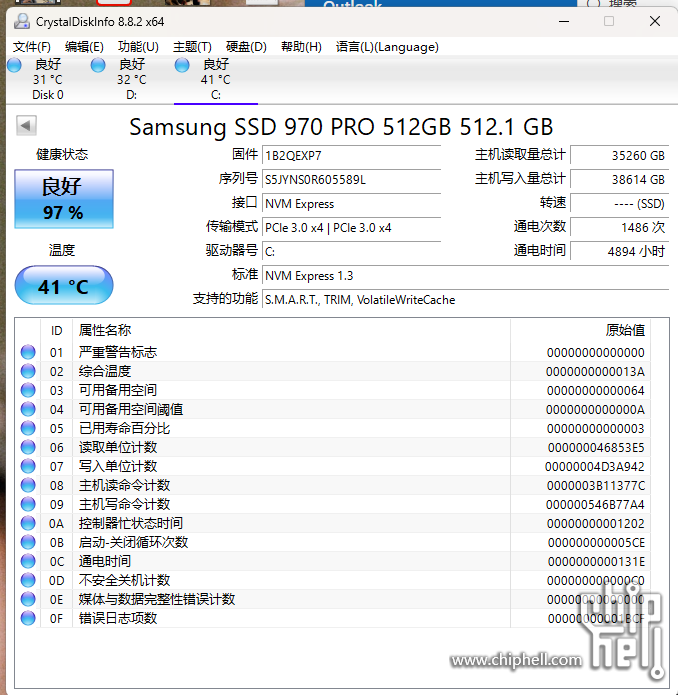The width and height of the screenshot is (678, 695).
Task: Select raw value 000000046853E5
Action: tap(596, 448)
